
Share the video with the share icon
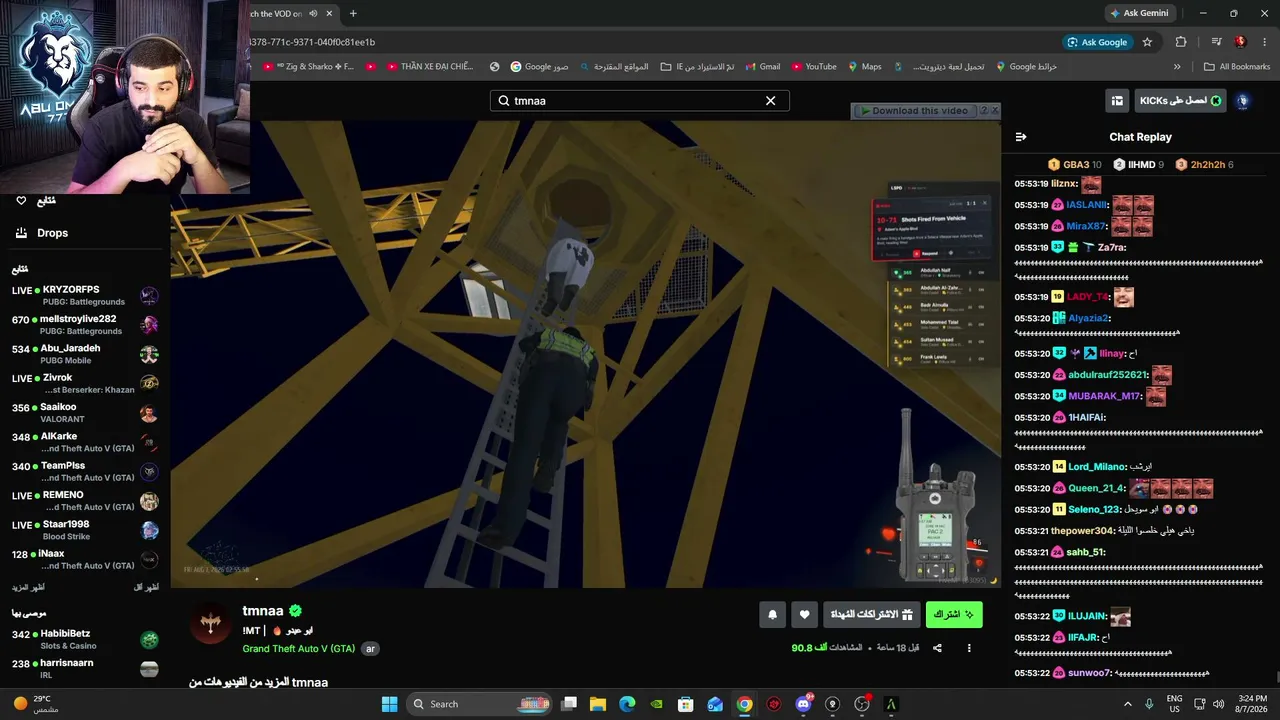click(937, 648)
